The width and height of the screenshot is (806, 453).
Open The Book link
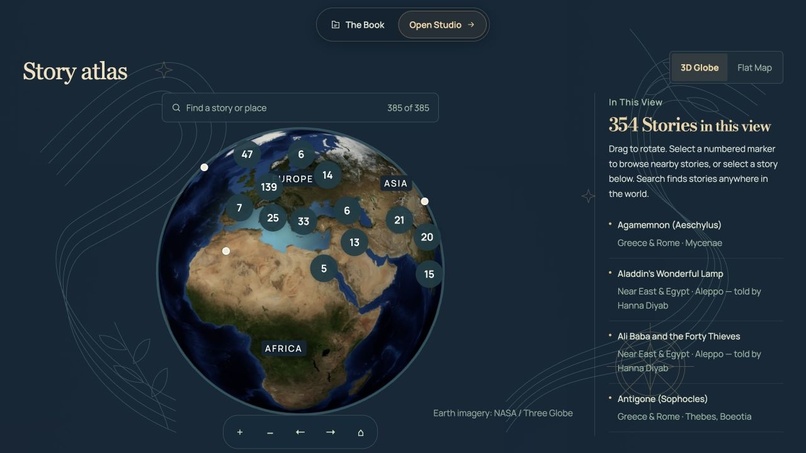click(358, 25)
